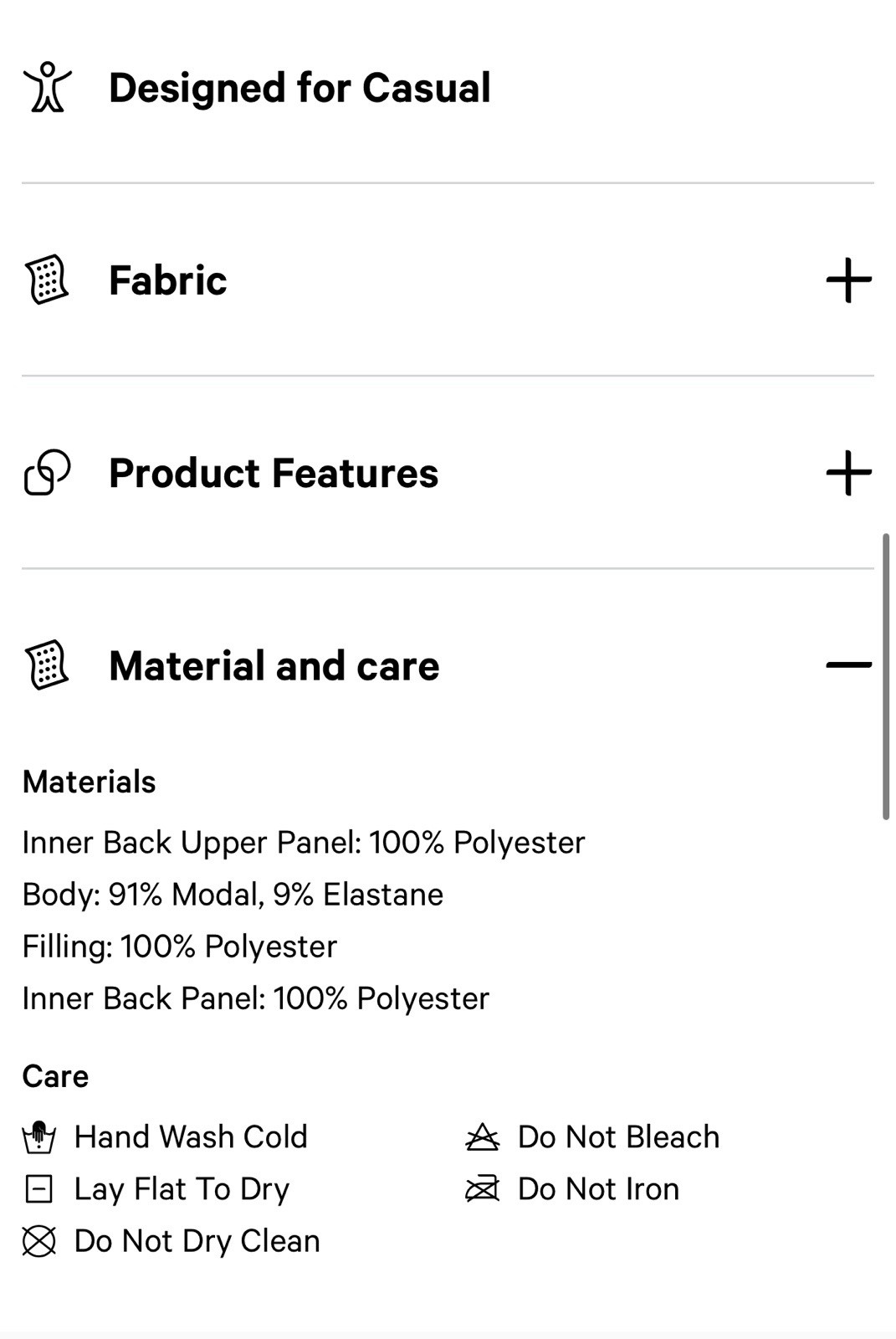Click the Do Not Iron icon
This screenshot has height=1339, width=896.
[x=482, y=1188]
